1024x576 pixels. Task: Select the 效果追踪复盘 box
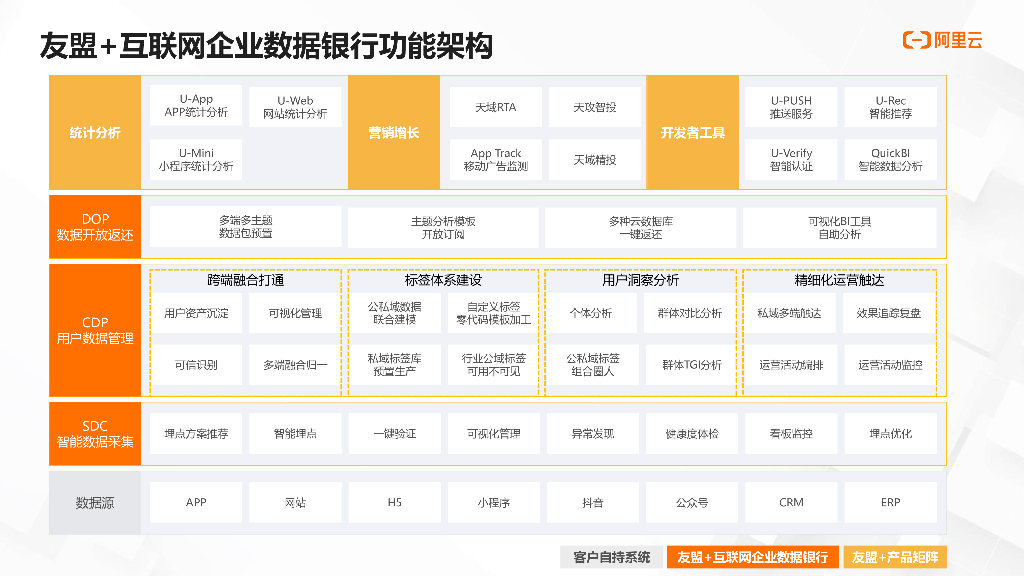[x=889, y=313]
